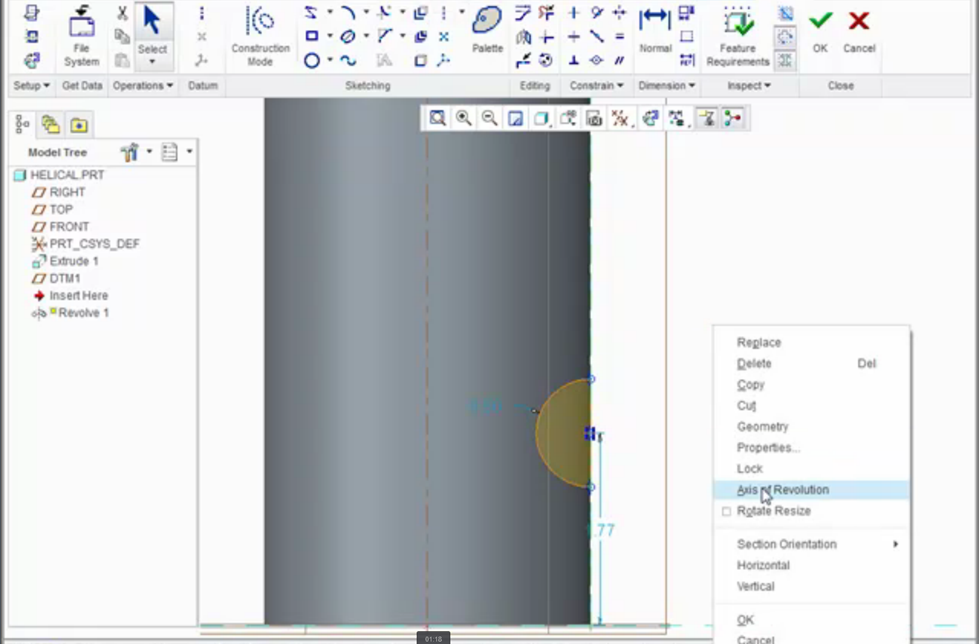This screenshot has height=644, width=979.
Task: Toggle shaded display mode in graphics toolbar
Action: click(539, 118)
